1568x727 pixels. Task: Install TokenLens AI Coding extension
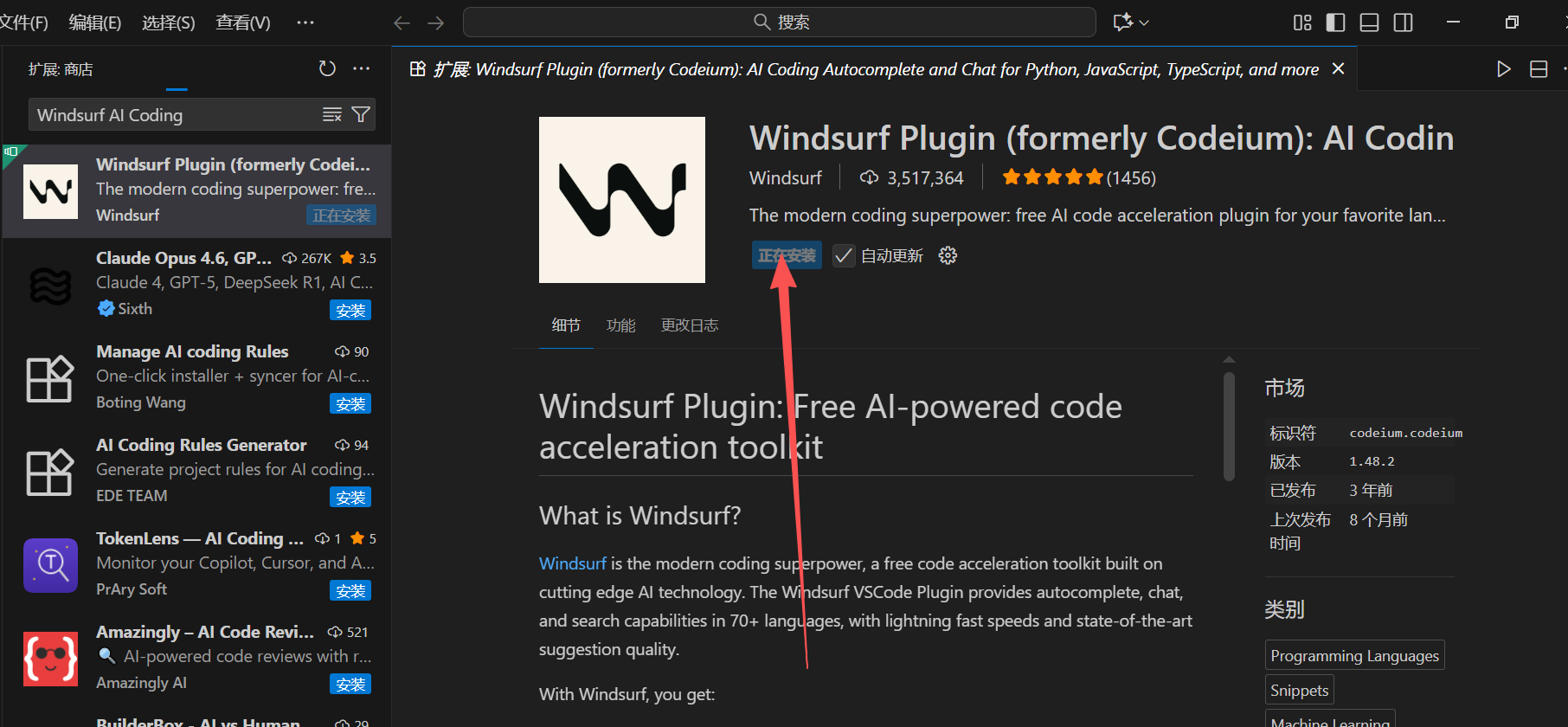350,590
